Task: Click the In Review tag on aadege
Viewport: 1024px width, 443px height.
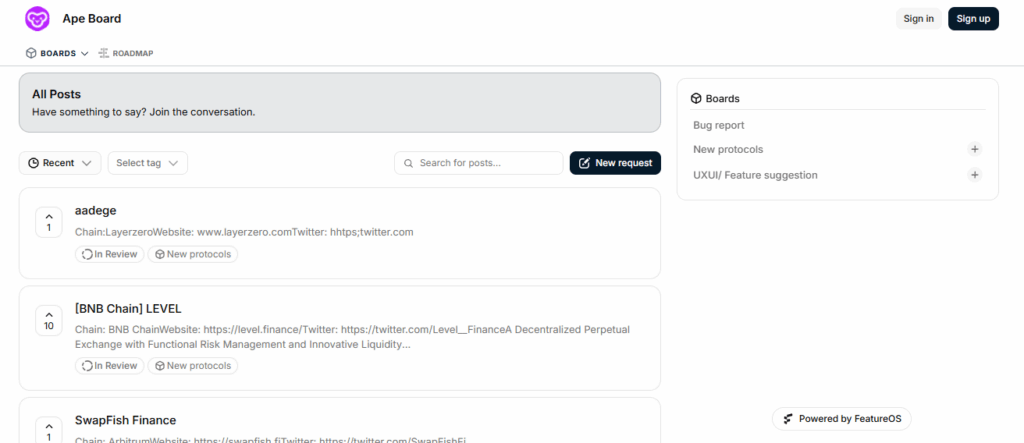Action: point(110,254)
